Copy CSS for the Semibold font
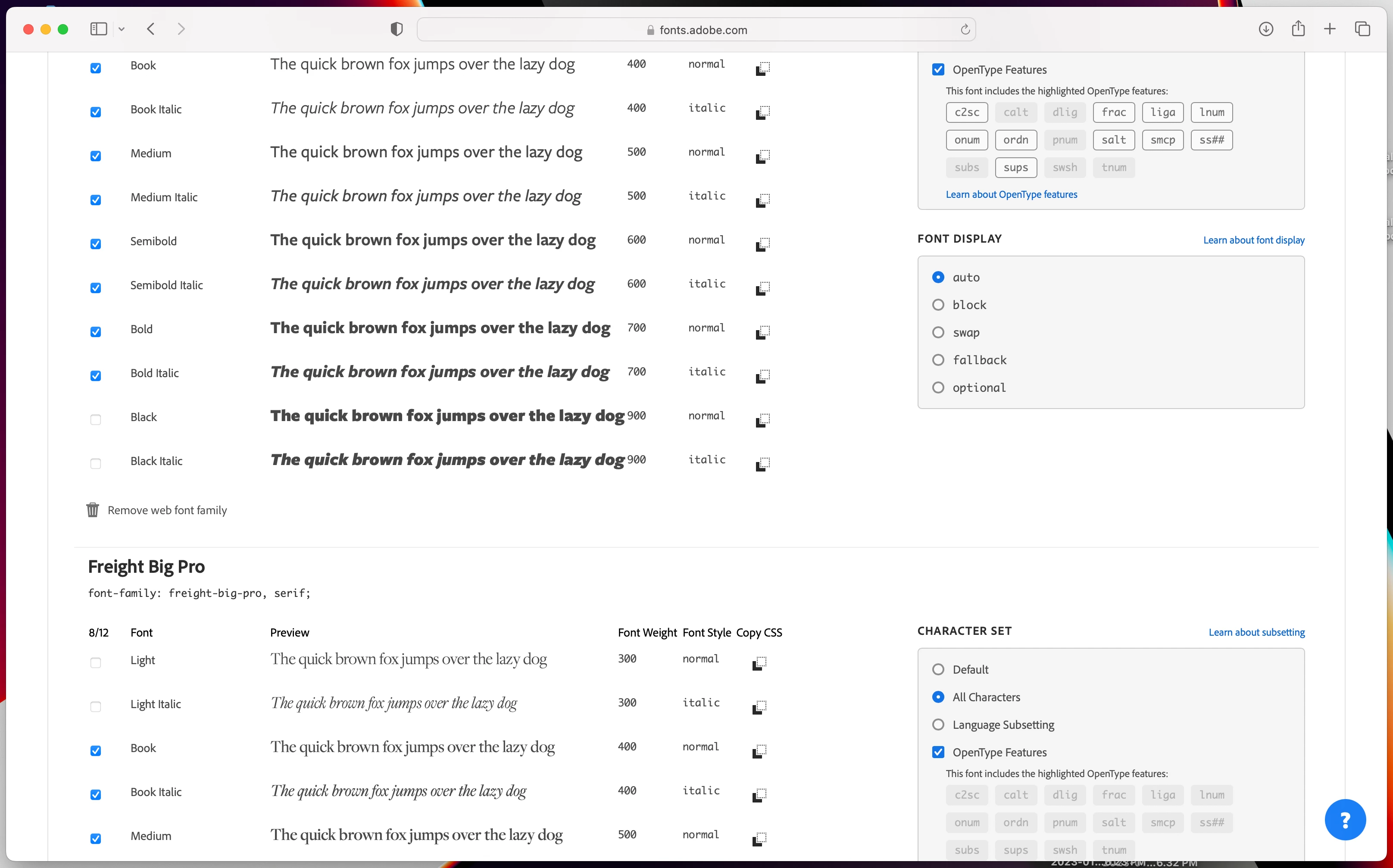Image resolution: width=1393 pixels, height=868 pixels. (762, 244)
